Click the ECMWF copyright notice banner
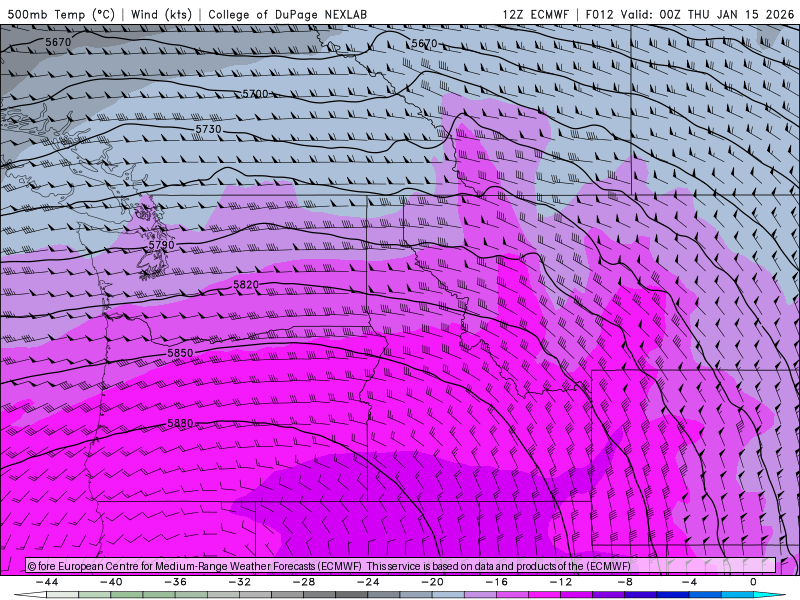 [401, 566]
